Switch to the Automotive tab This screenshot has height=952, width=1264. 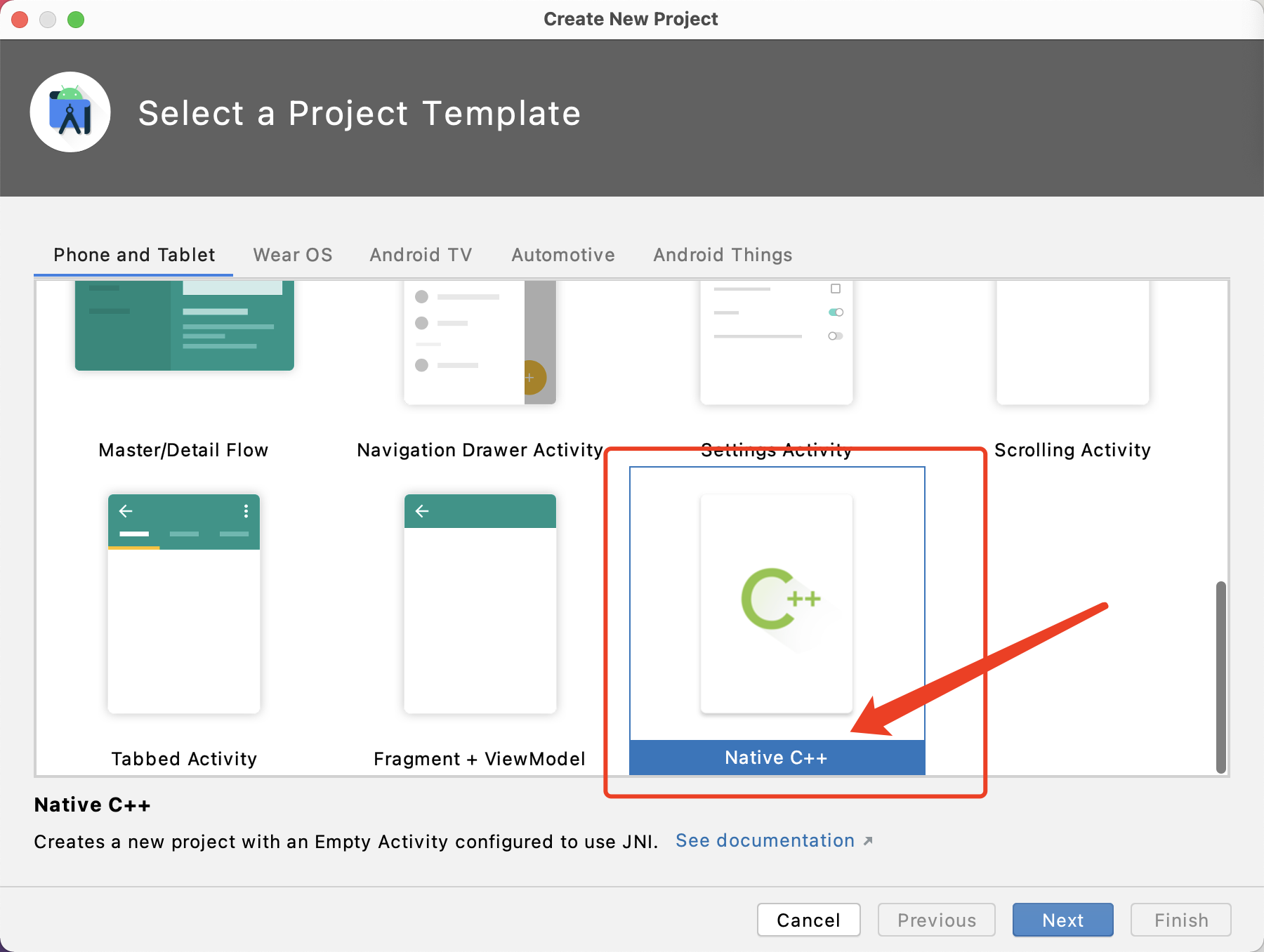(563, 255)
